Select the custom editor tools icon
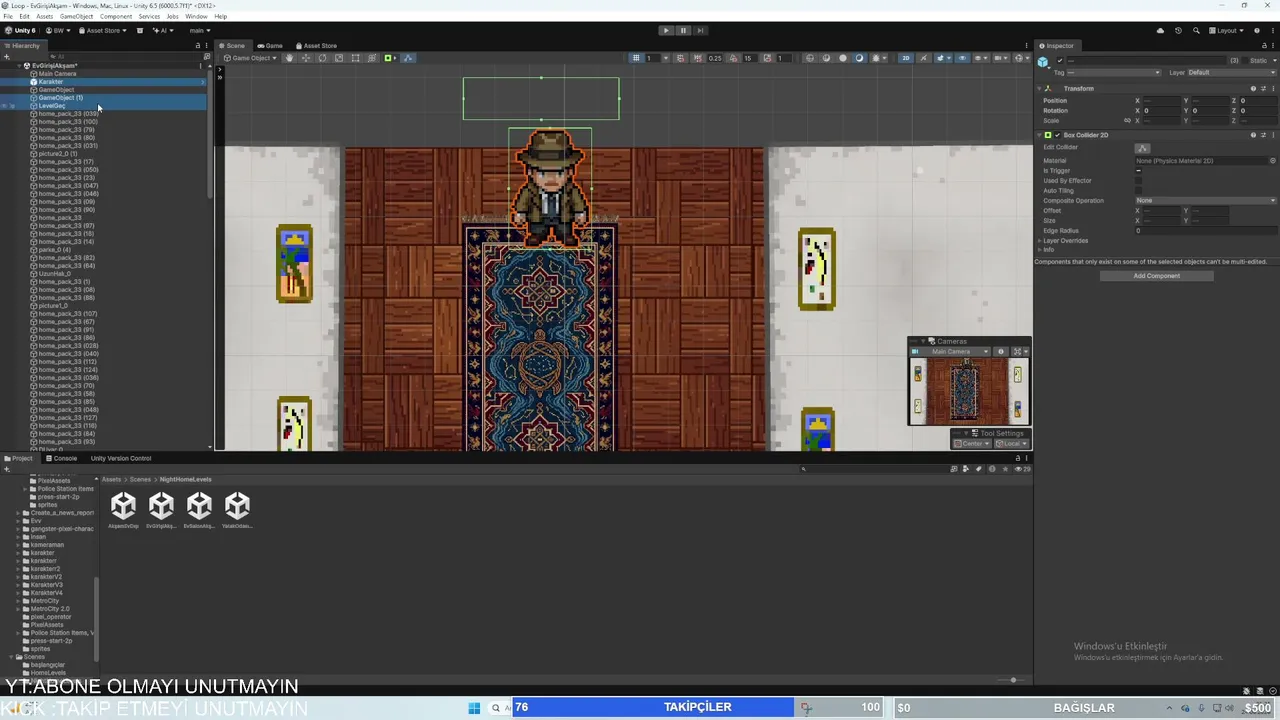This screenshot has width=1280, height=720. tap(389, 58)
